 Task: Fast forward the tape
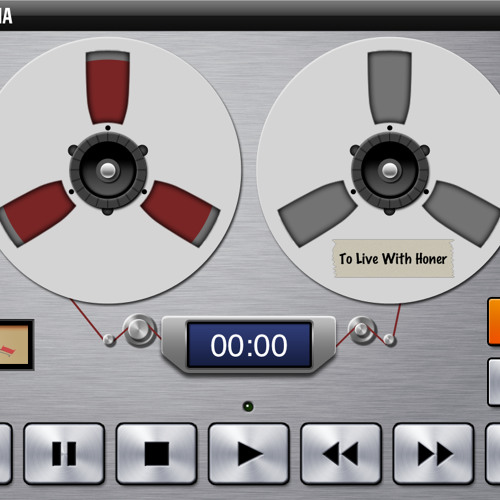pyautogui.click(x=433, y=454)
